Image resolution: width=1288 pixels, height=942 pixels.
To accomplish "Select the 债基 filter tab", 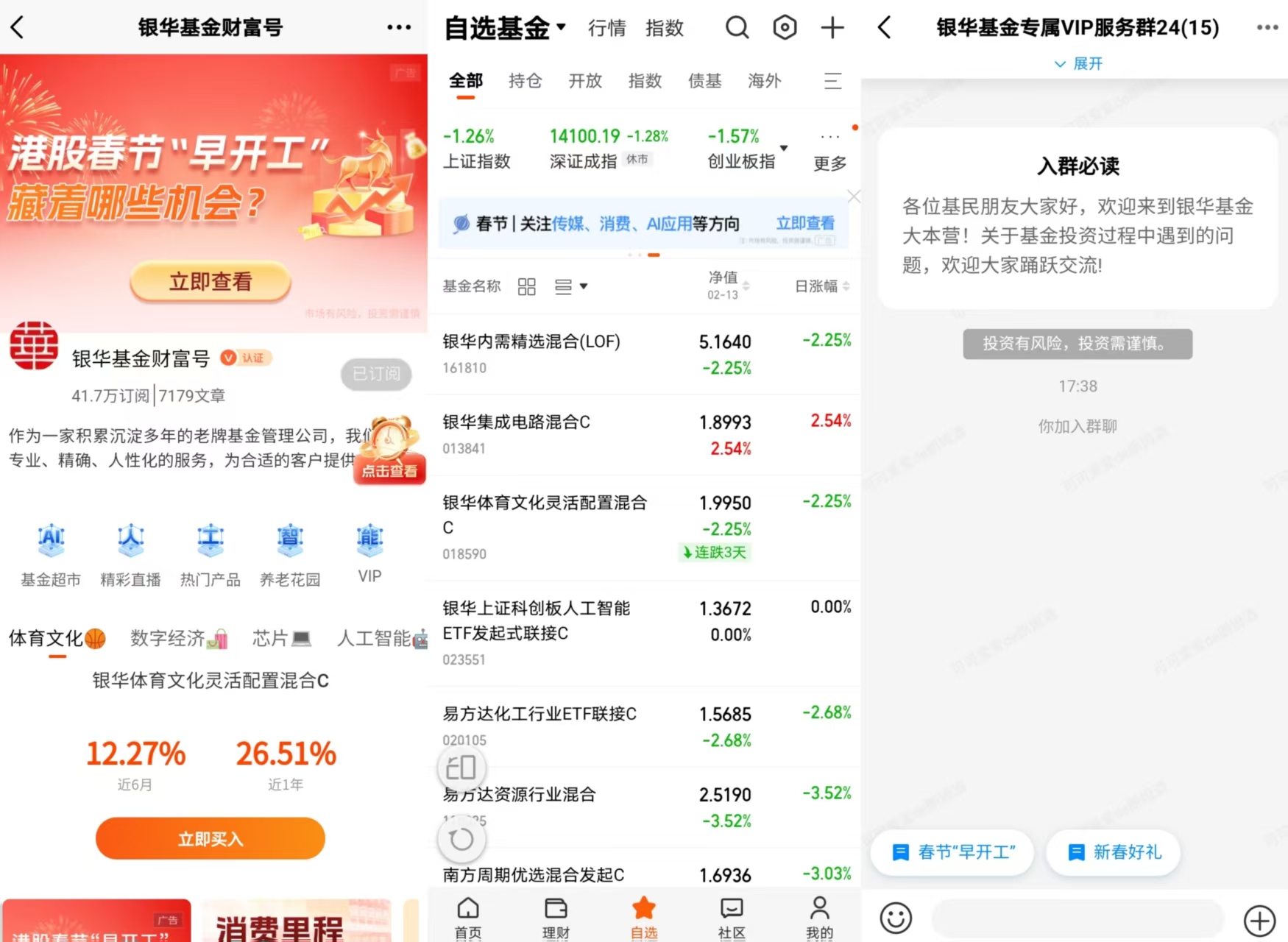I will [704, 81].
